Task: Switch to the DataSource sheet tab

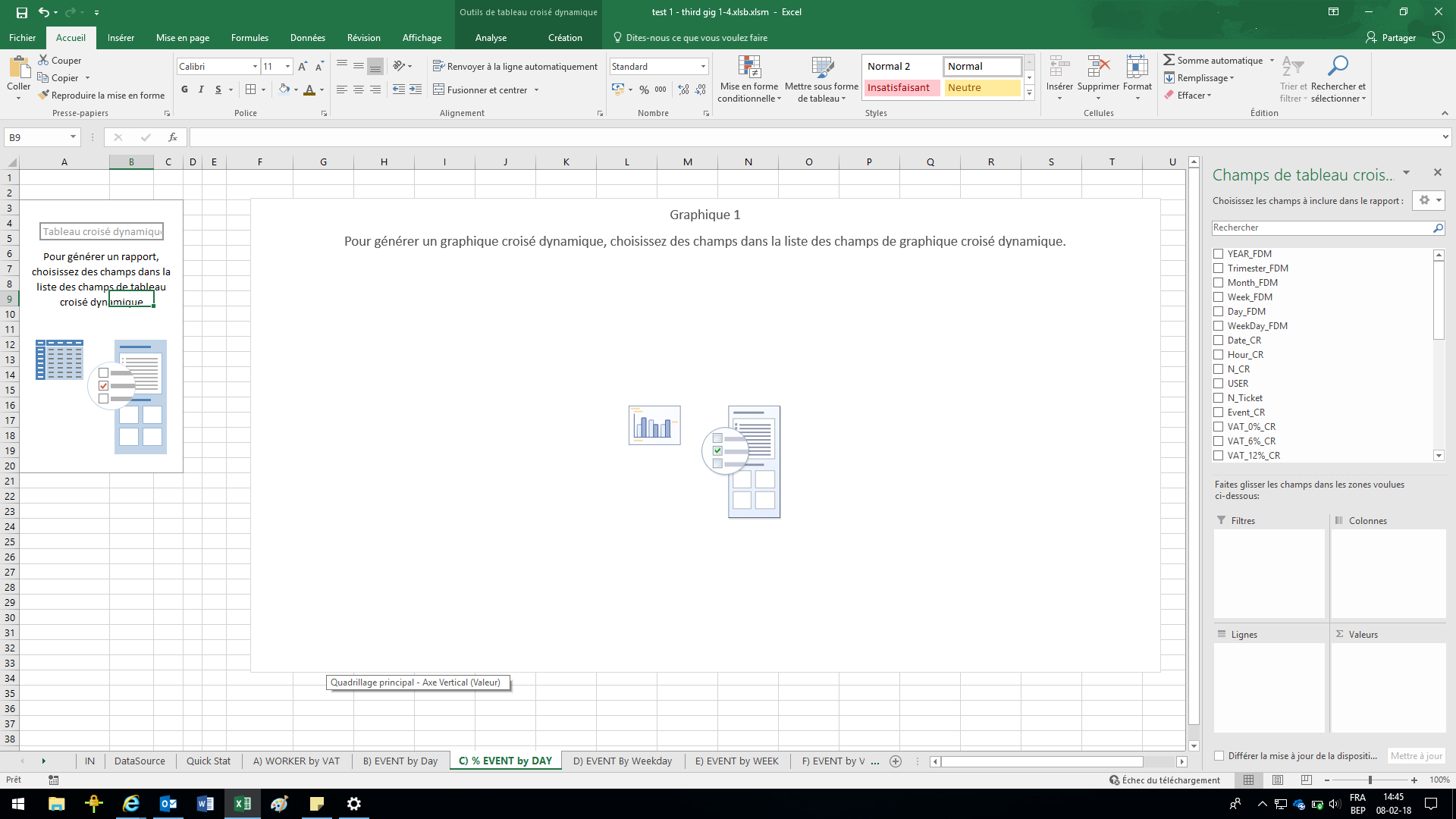Action: pos(139,761)
